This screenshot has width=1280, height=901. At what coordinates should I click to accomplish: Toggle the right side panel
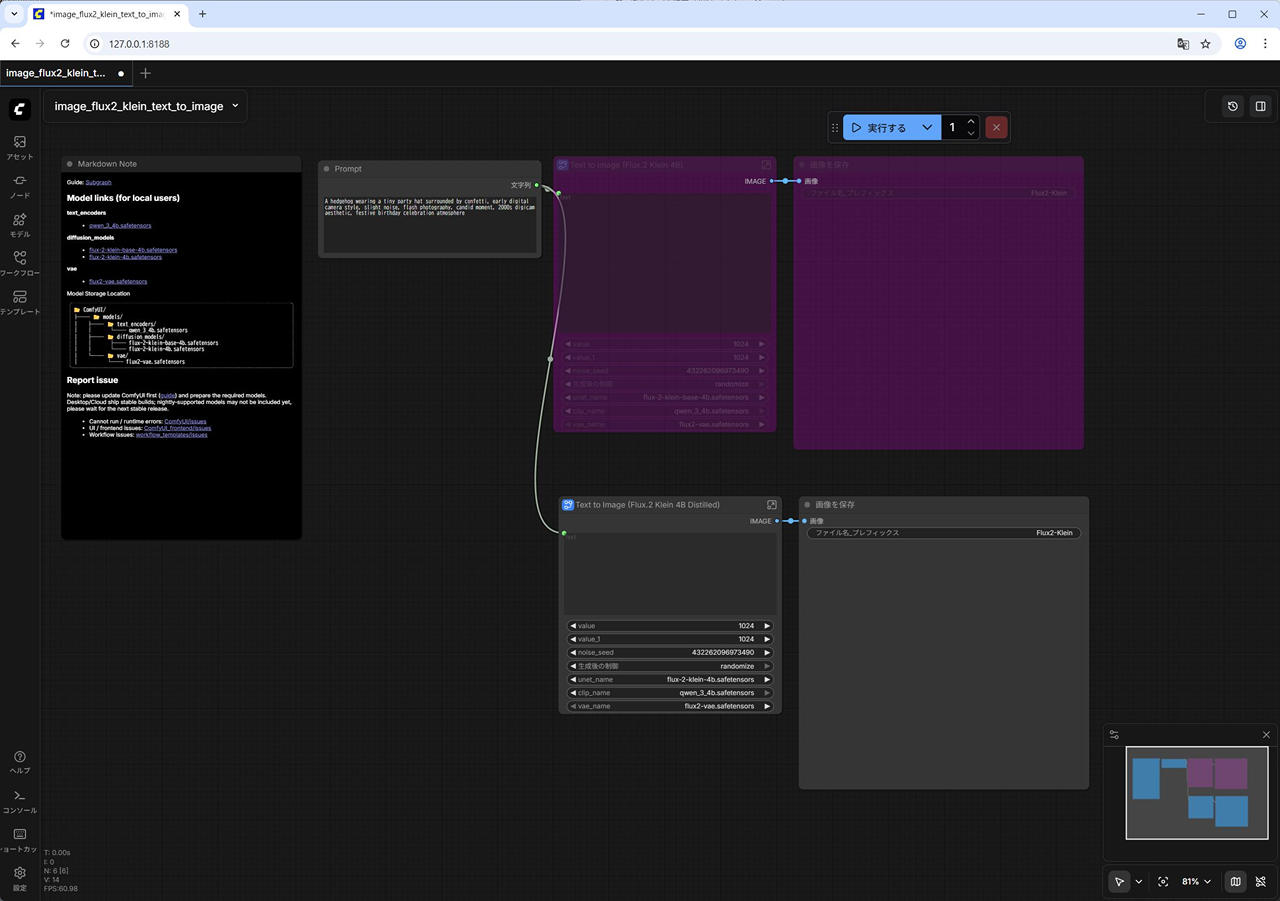click(1260, 106)
